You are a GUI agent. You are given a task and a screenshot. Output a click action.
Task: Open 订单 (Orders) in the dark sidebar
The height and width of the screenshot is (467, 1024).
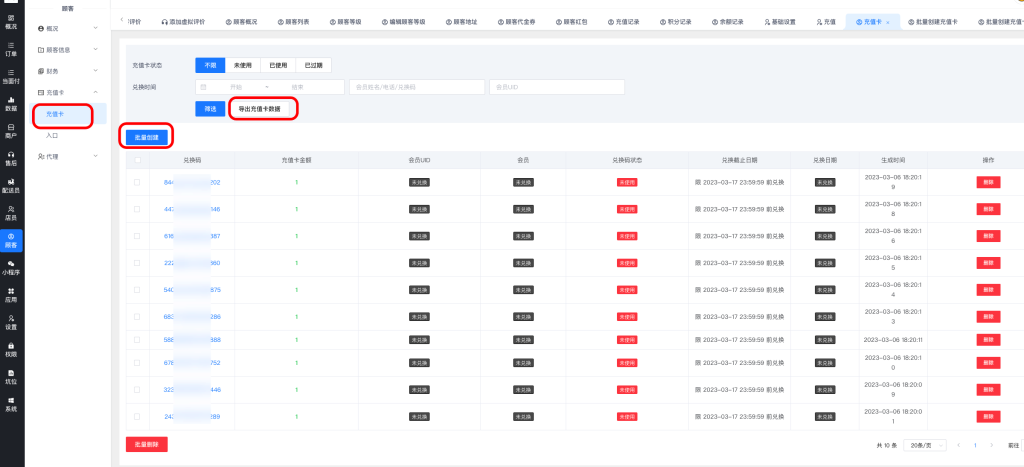11,48
